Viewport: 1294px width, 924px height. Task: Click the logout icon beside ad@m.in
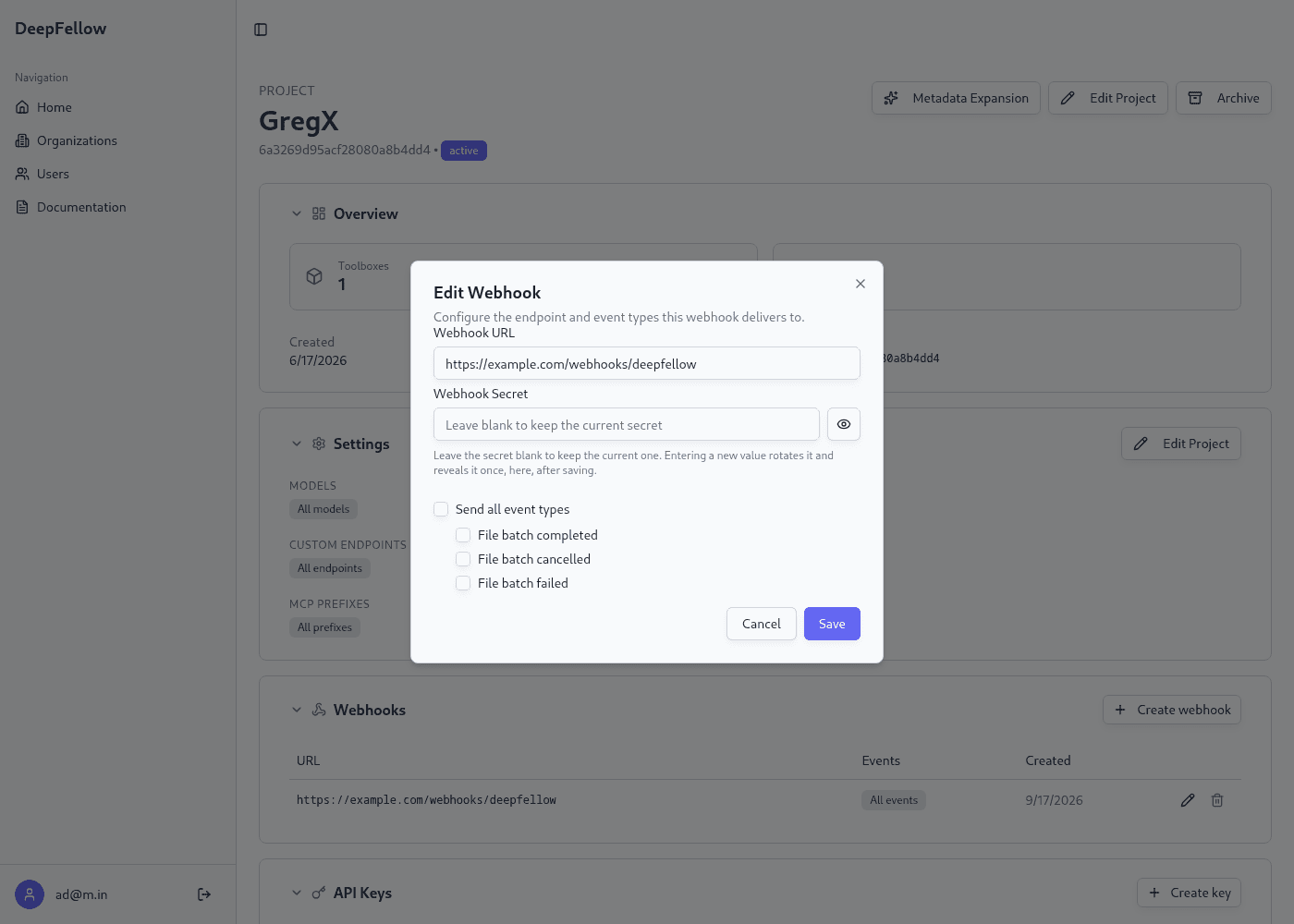click(204, 894)
